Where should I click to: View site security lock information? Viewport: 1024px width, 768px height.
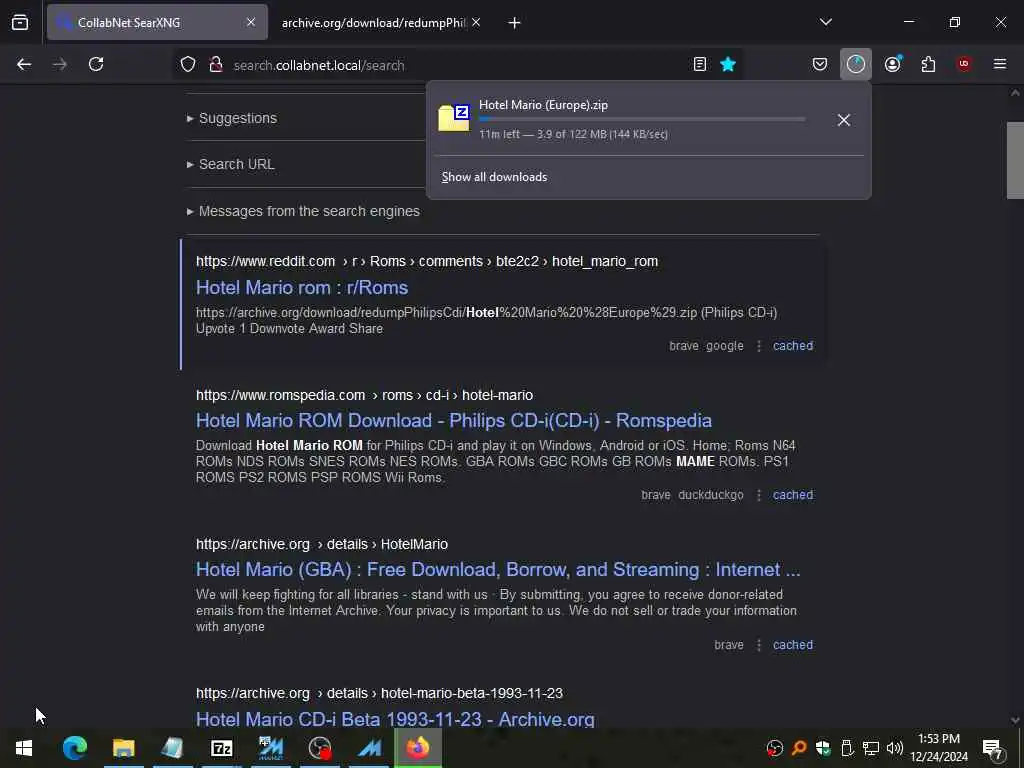[x=216, y=64]
